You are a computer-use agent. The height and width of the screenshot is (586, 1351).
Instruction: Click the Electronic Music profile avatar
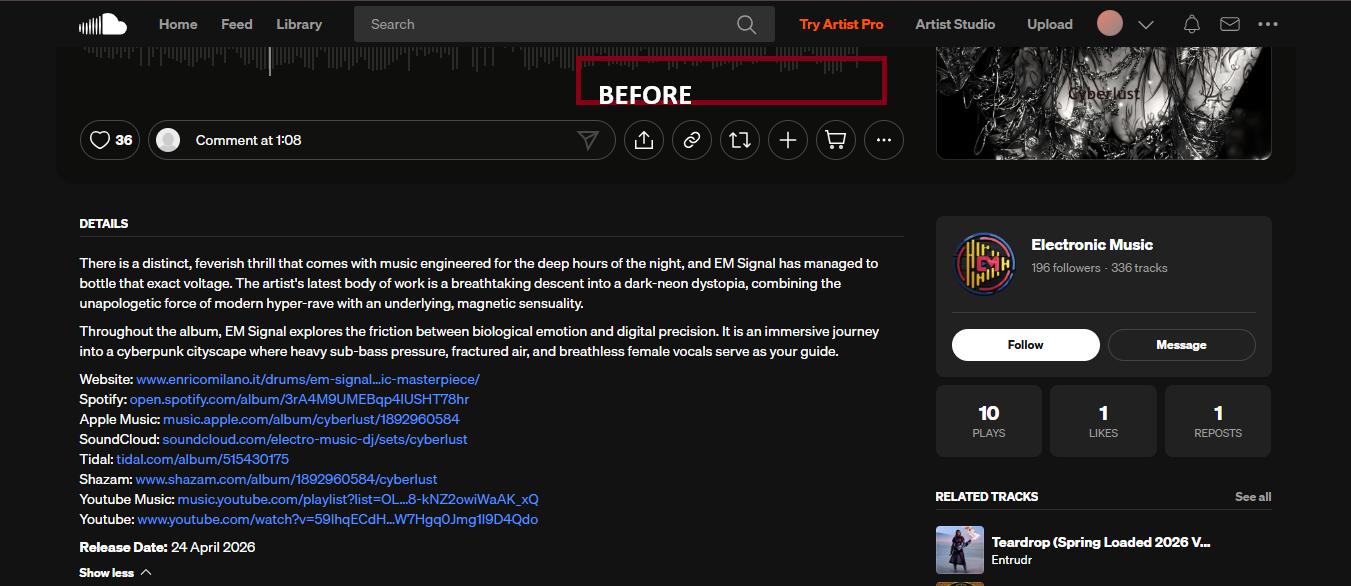(x=985, y=263)
